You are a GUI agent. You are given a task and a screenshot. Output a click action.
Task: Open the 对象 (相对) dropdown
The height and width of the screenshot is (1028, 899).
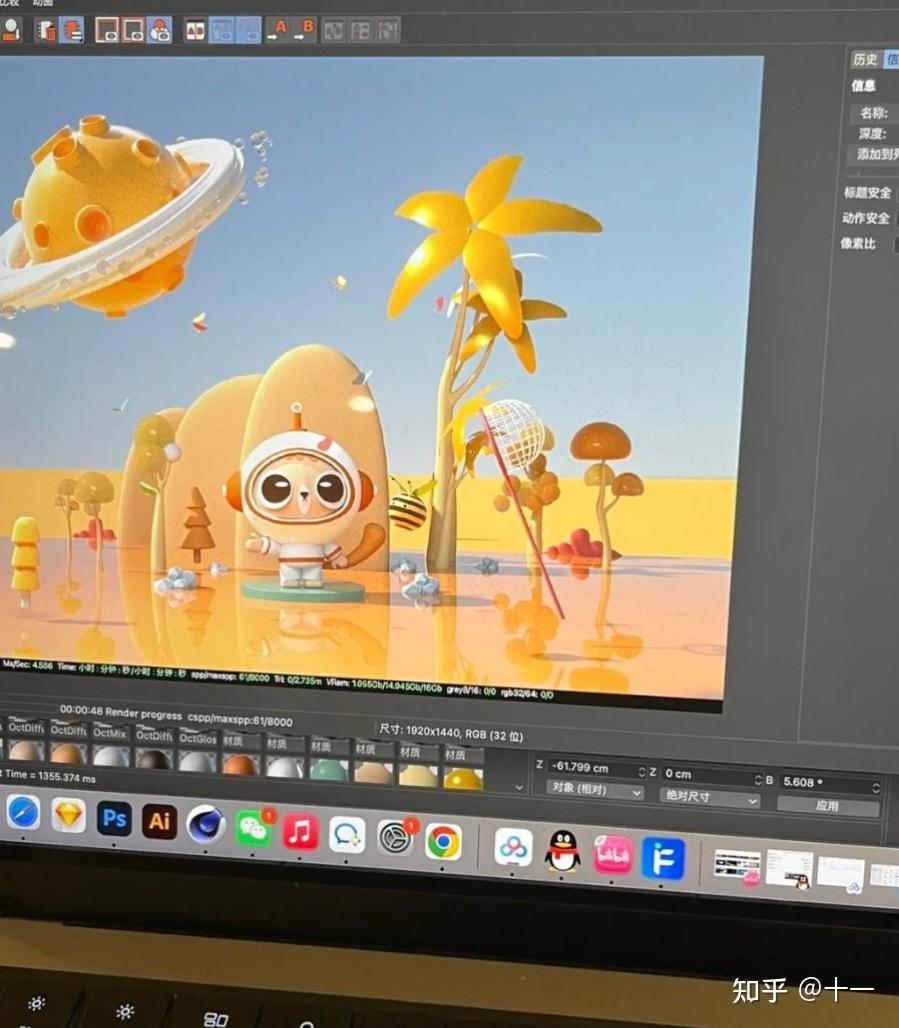[595, 789]
